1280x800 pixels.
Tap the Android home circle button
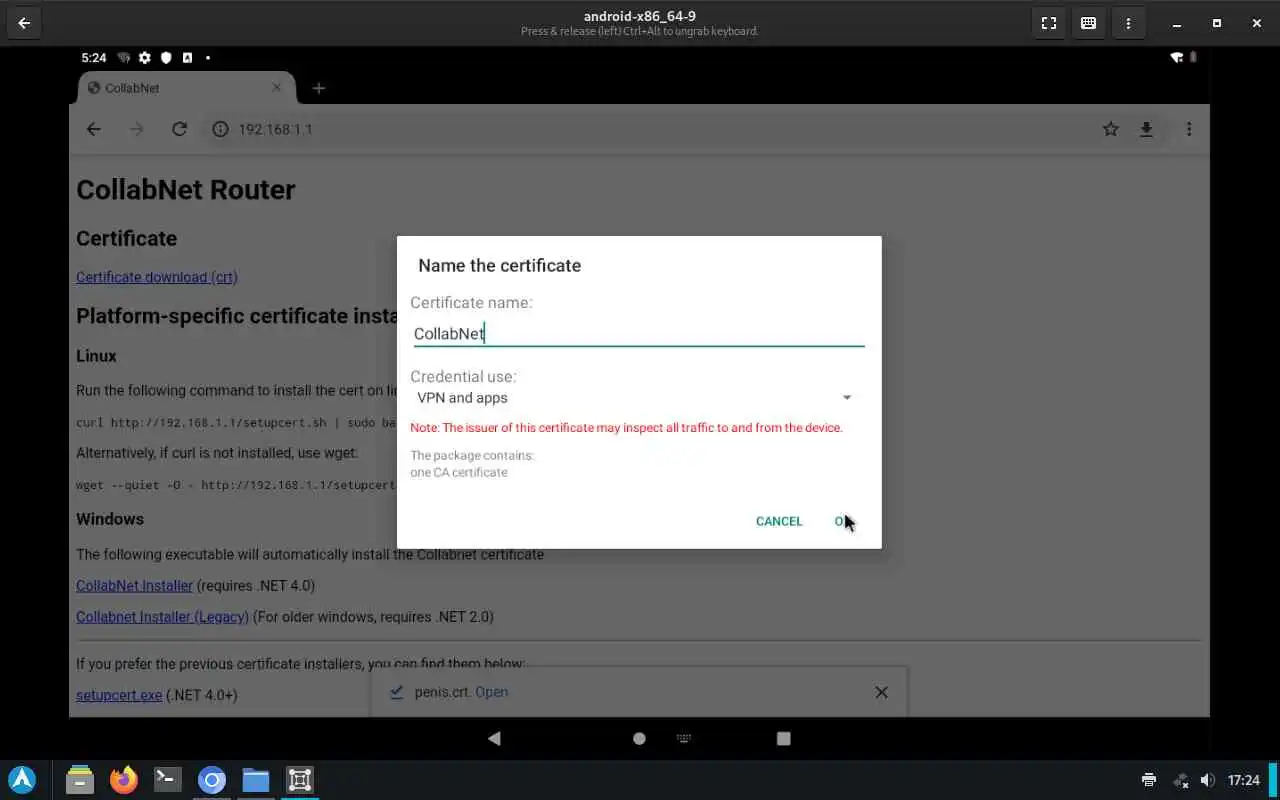[x=639, y=738]
